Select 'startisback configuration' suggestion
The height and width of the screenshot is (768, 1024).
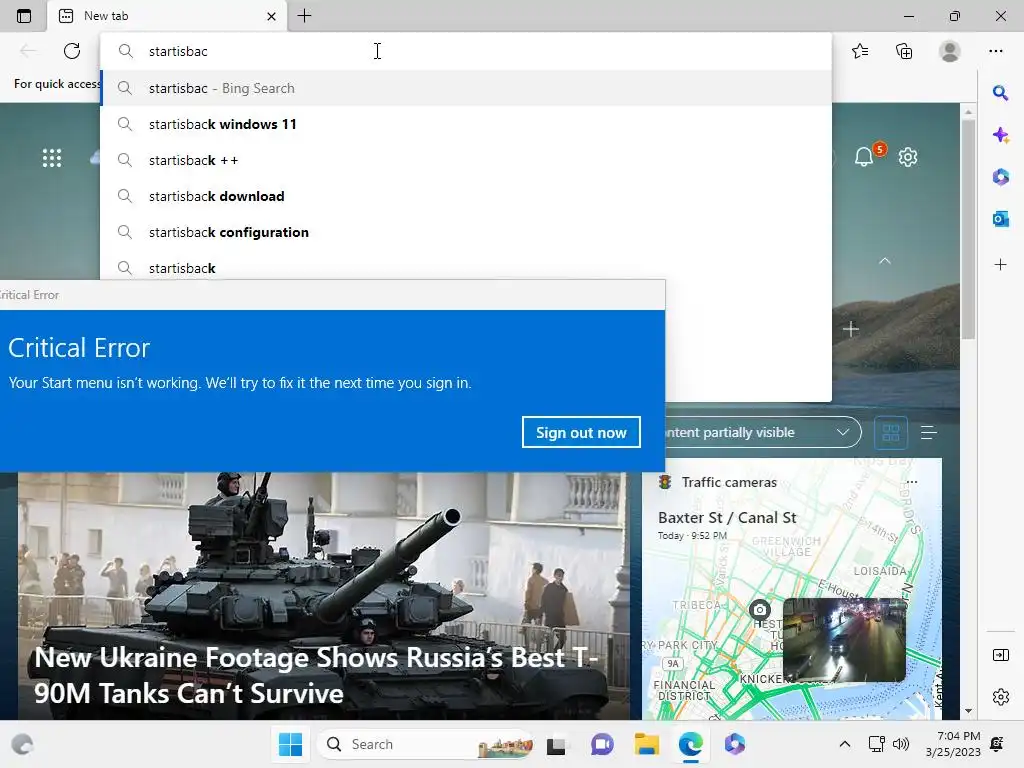[x=466, y=232]
